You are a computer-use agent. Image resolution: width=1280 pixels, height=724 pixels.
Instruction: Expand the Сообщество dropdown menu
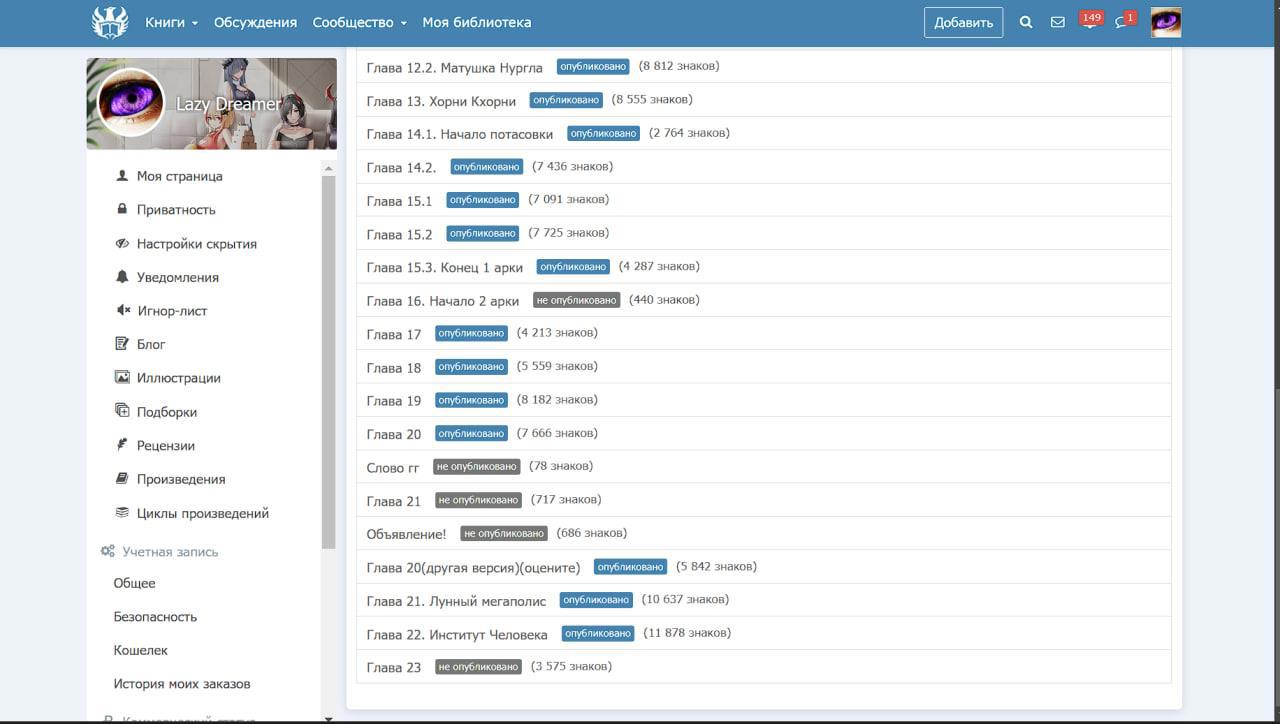[x=359, y=22]
